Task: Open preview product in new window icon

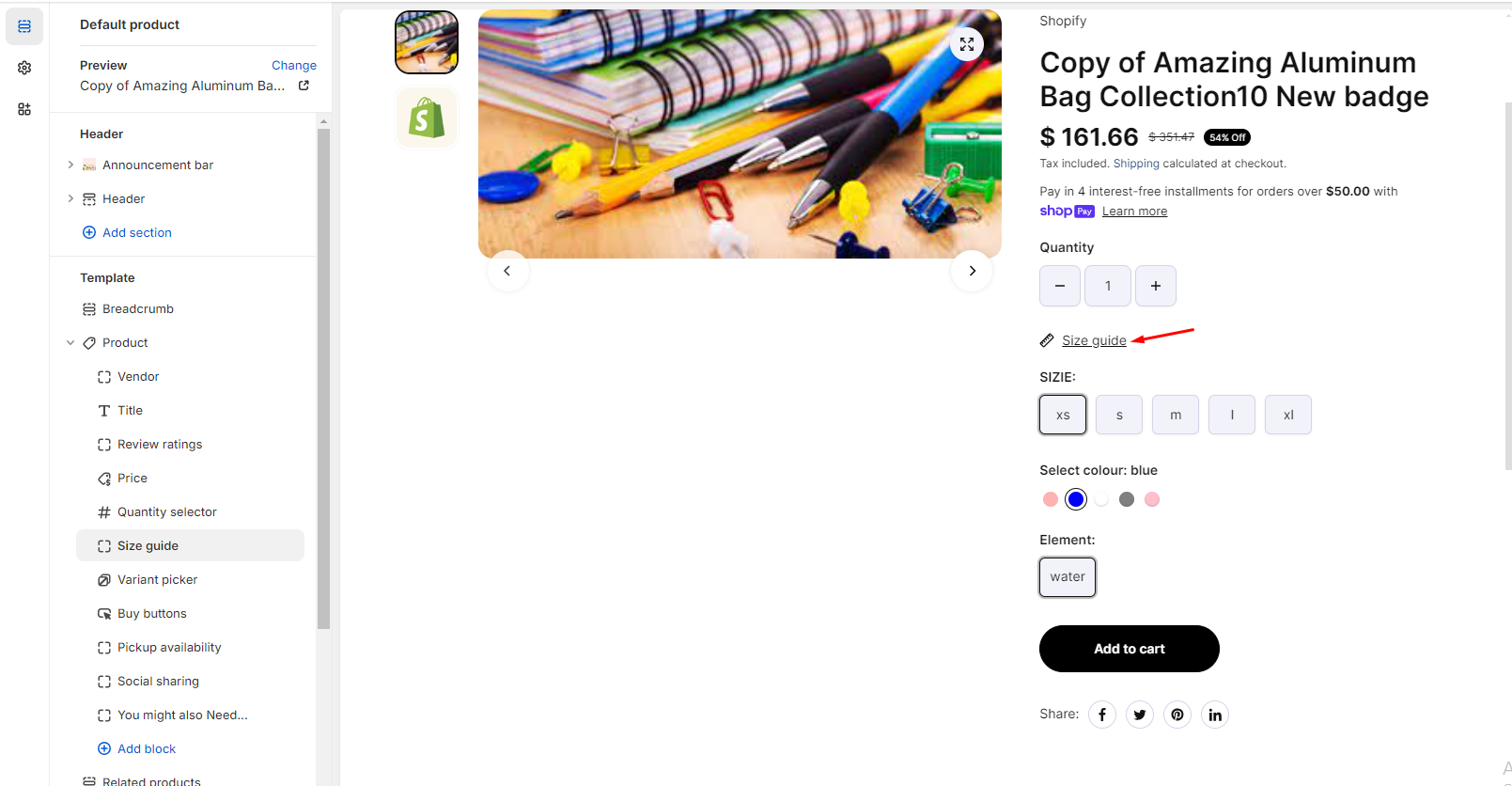Action: pos(304,86)
